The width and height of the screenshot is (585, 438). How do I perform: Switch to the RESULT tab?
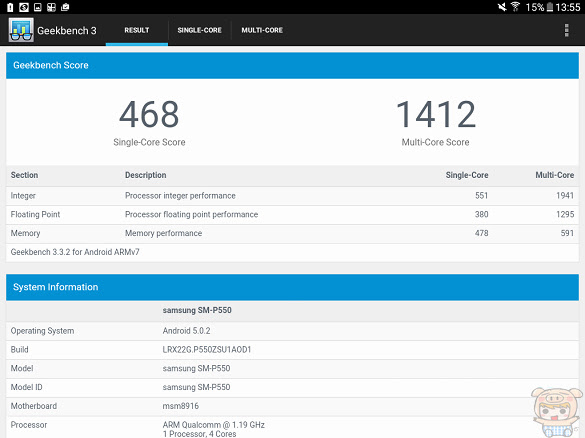[x=137, y=30]
